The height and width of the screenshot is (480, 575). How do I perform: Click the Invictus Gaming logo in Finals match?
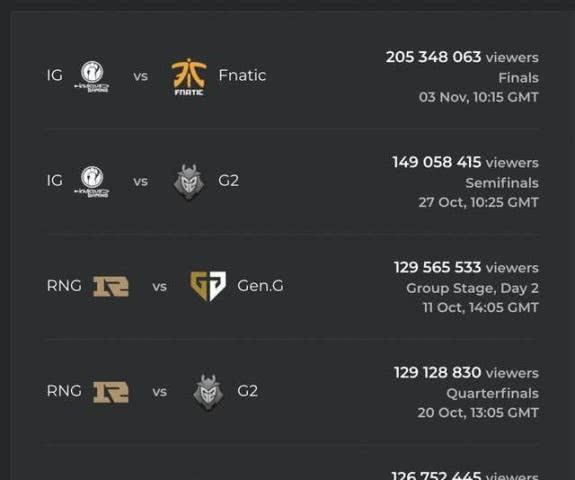coord(92,77)
